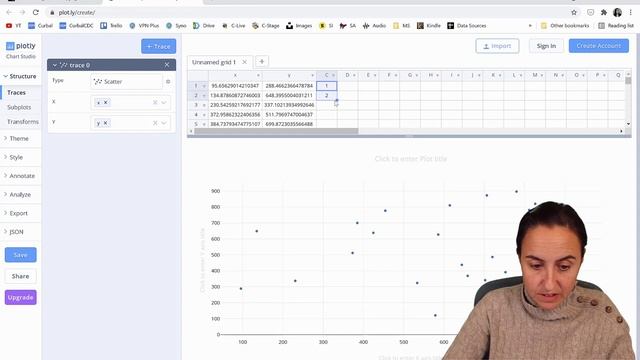Click the Y axis title placeholder

click(202, 260)
